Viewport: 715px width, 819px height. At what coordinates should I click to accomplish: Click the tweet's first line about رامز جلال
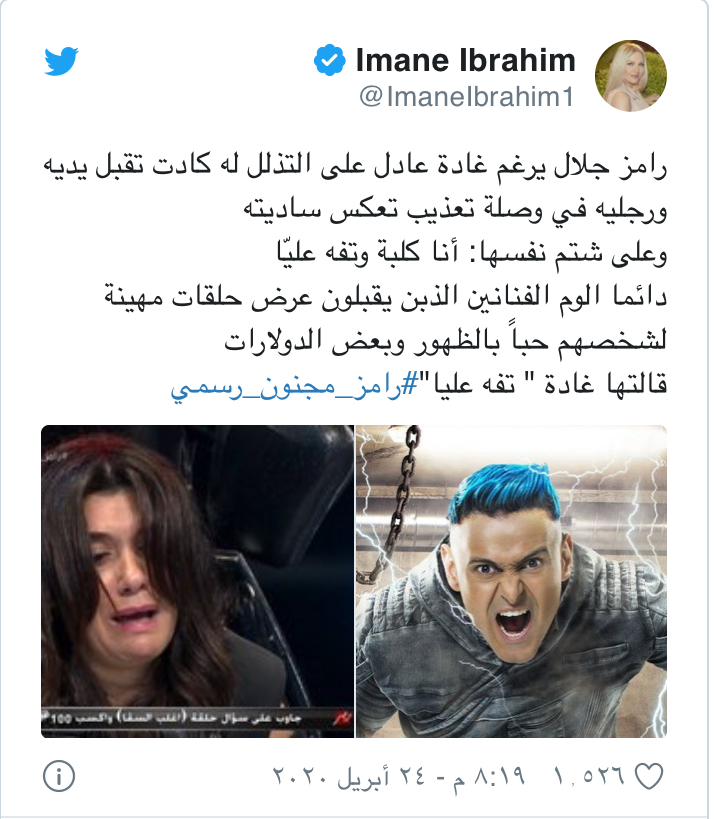tap(355, 167)
